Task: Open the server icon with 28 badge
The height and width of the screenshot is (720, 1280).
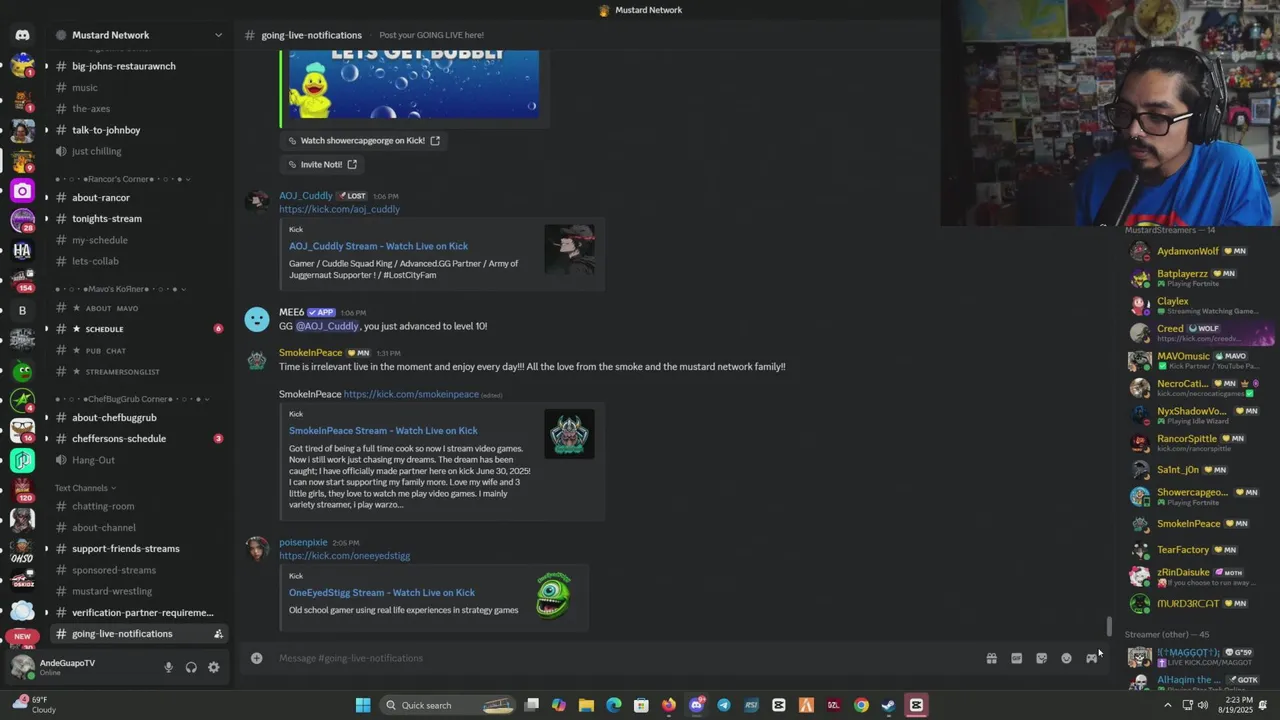Action: pyautogui.click(x=22, y=221)
